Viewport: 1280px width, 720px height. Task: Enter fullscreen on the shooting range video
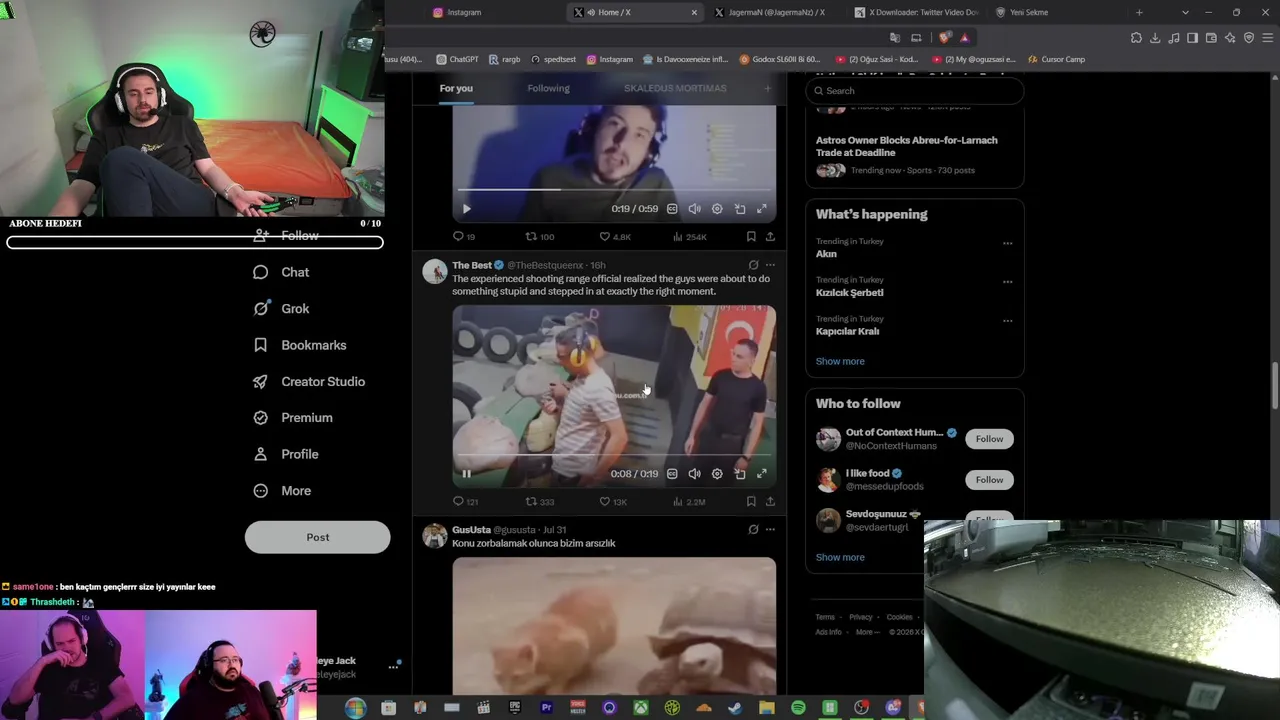762,474
